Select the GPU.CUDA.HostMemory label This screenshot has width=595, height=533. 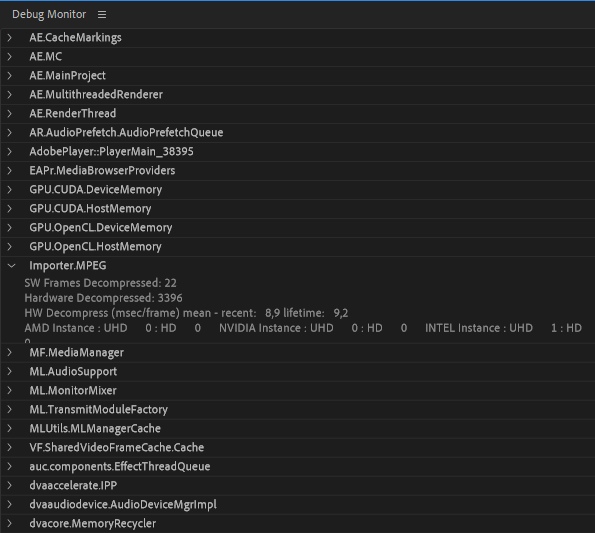pyautogui.click(x=90, y=208)
